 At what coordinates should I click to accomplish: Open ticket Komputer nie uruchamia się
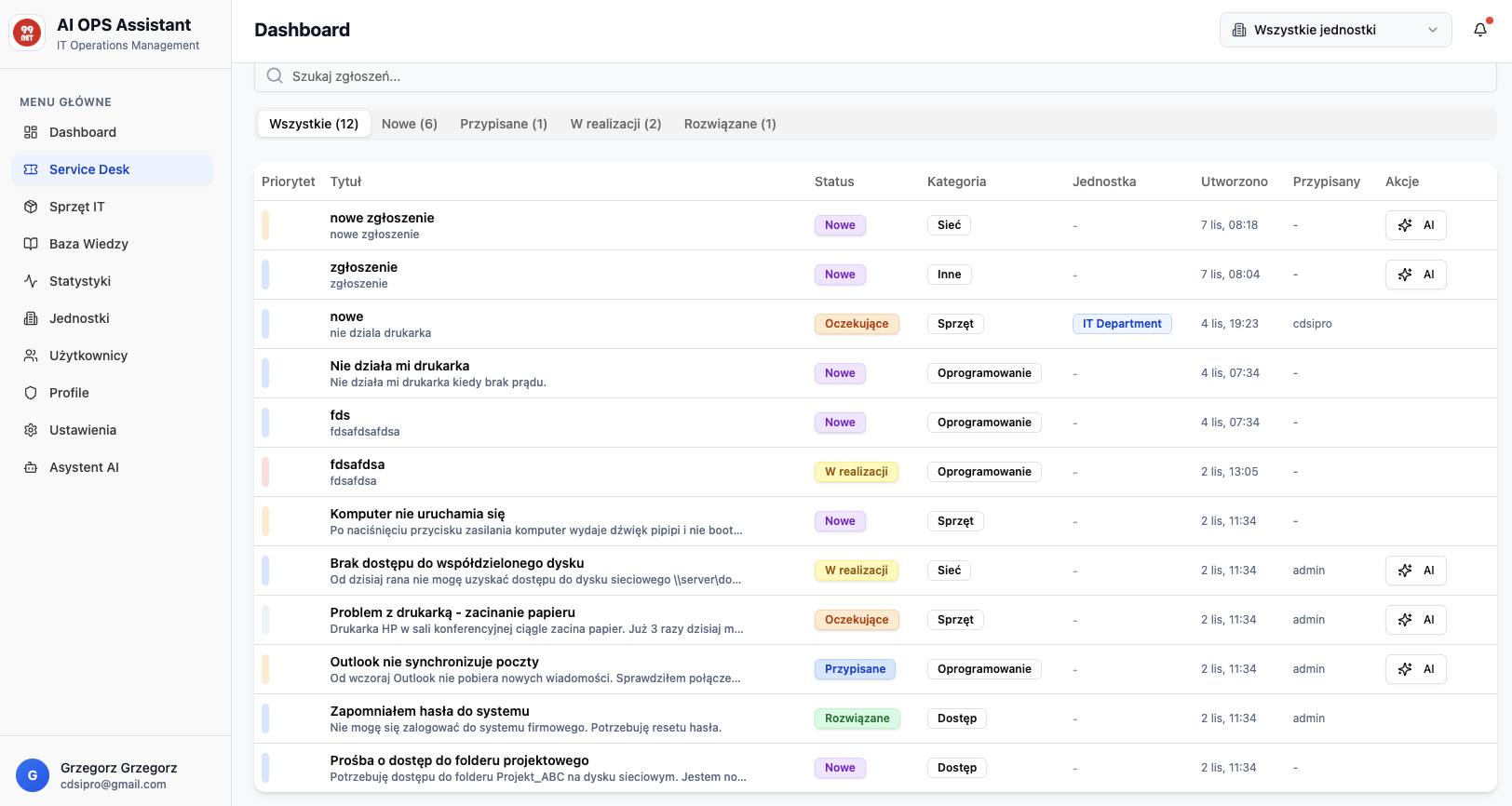(x=417, y=514)
